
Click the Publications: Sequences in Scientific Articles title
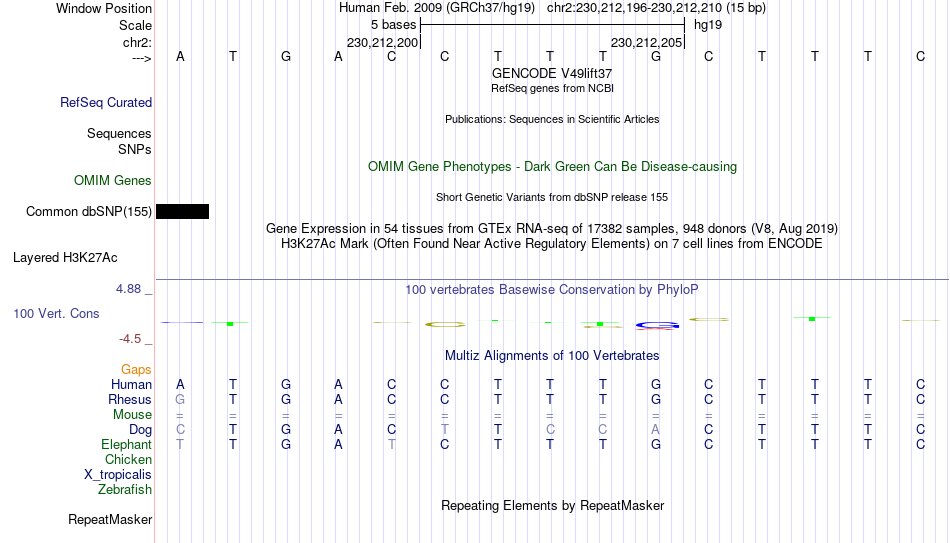click(552, 119)
